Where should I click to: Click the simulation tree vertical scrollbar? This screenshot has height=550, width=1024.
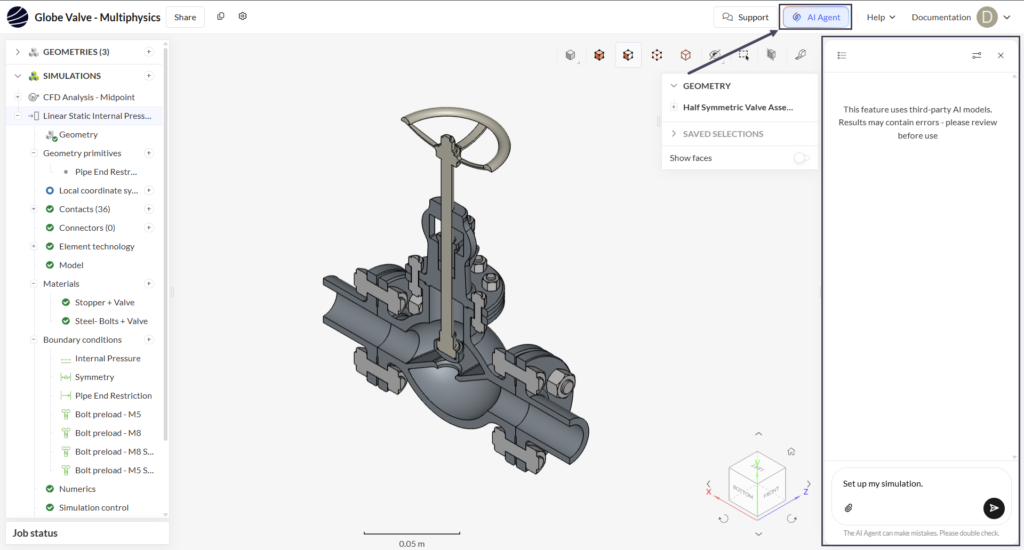point(165,245)
